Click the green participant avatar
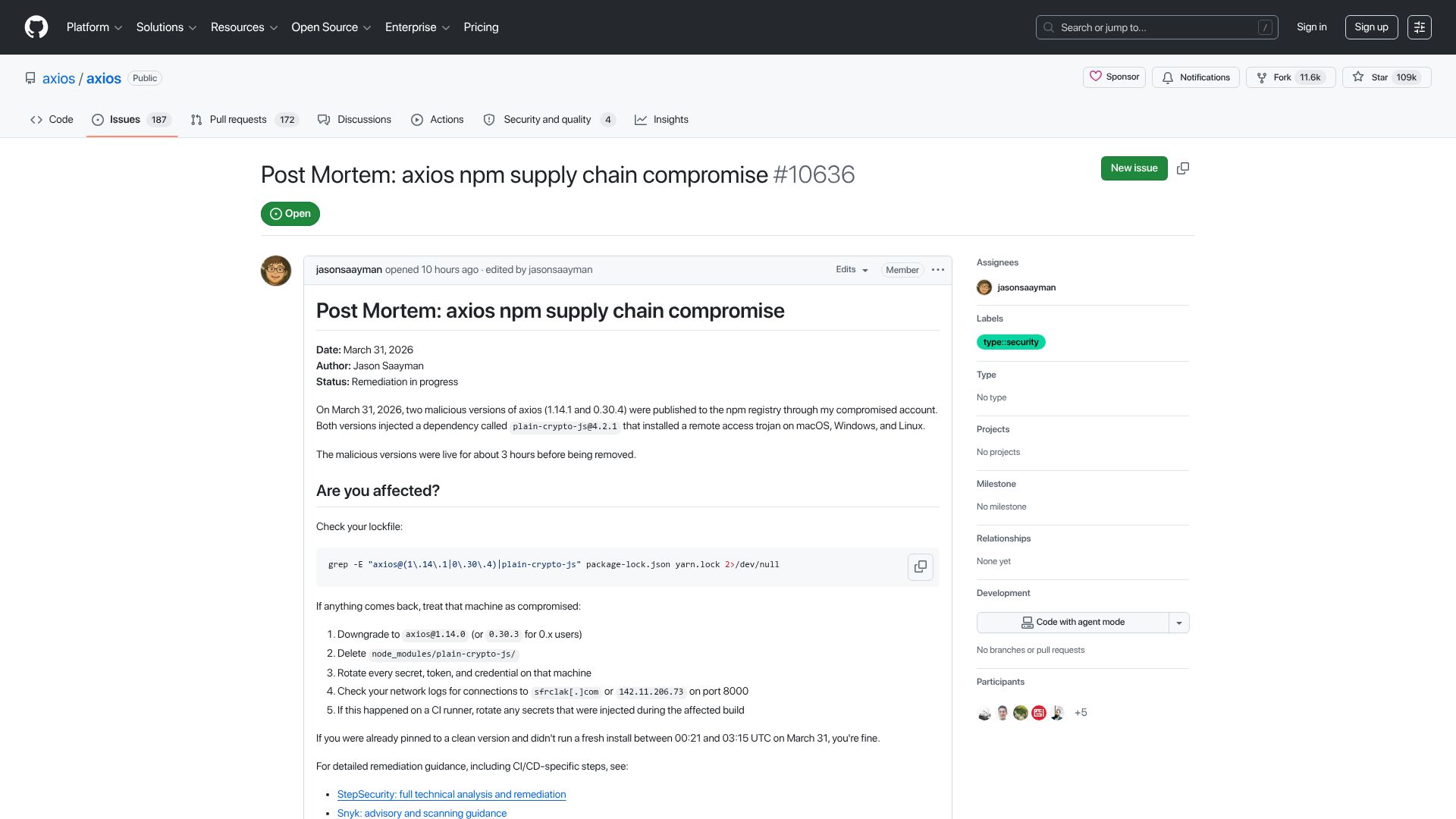Image resolution: width=1456 pixels, height=819 pixels. tap(1021, 713)
